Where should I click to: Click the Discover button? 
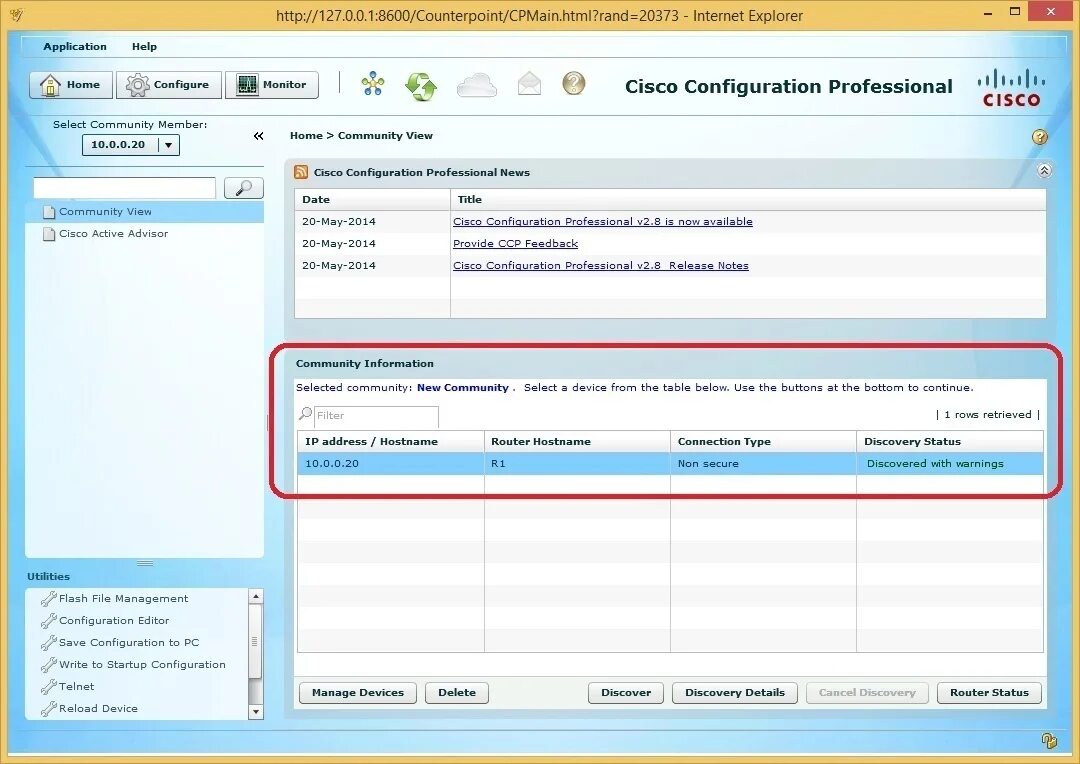[625, 692]
